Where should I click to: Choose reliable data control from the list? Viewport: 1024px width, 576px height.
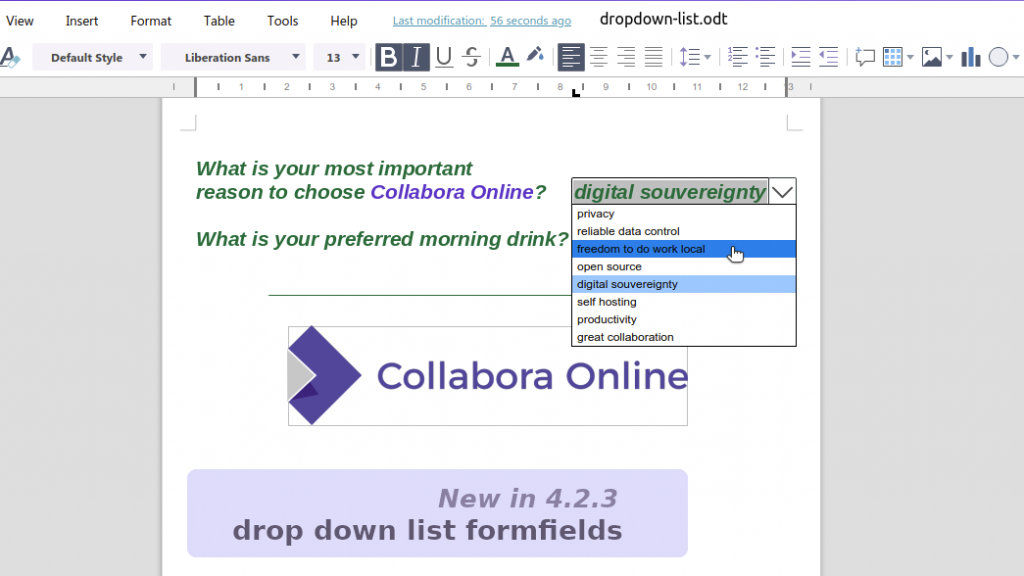tap(684, 231)
